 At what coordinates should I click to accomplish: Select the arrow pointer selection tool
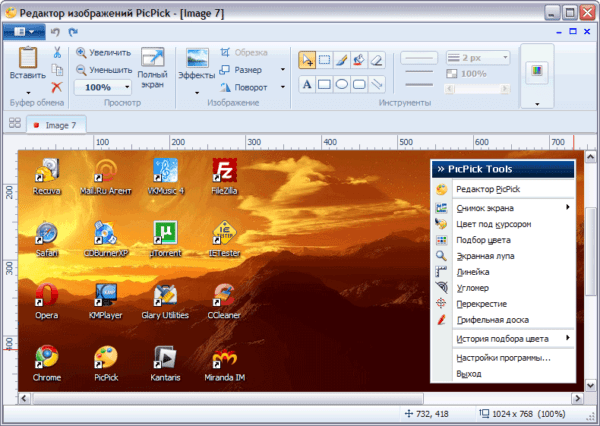coord(307,60)
